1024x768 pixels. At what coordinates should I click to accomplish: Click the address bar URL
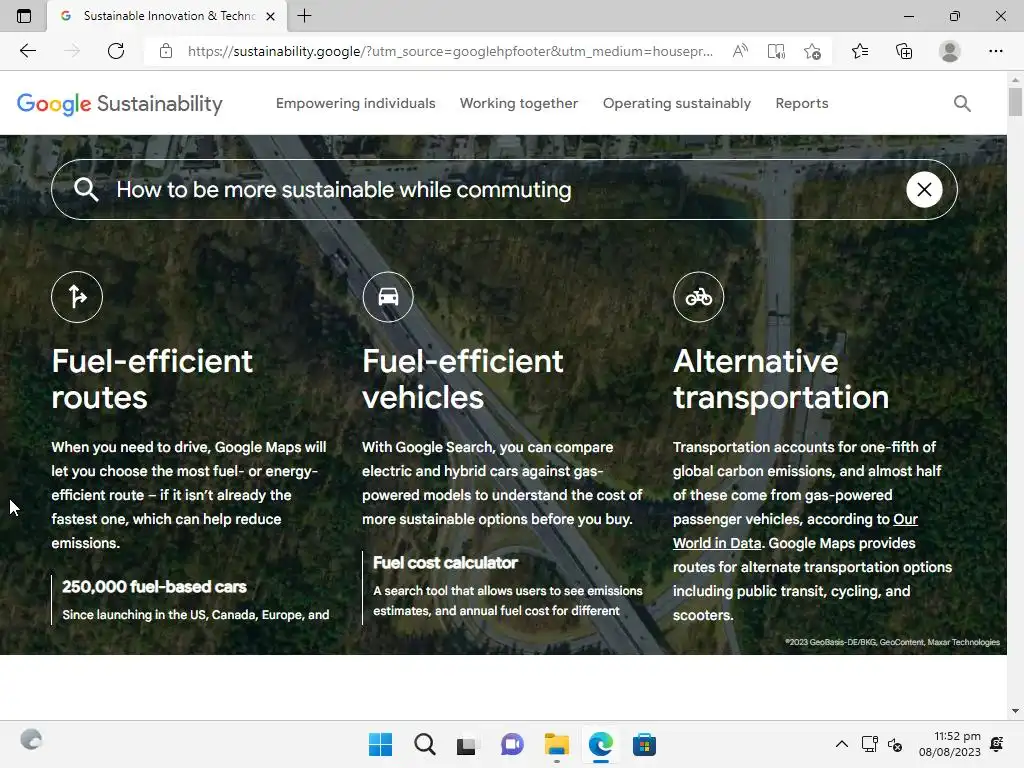(450, 51)
